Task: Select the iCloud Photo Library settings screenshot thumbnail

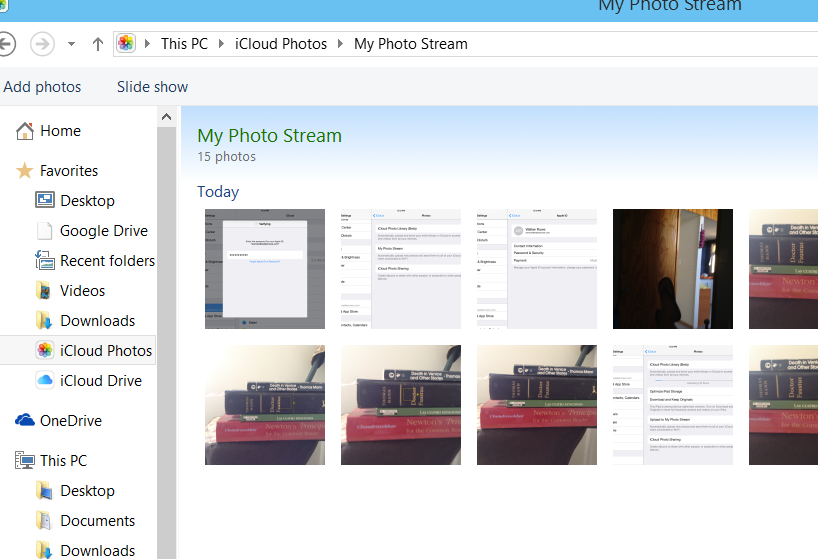Action: 401,269
